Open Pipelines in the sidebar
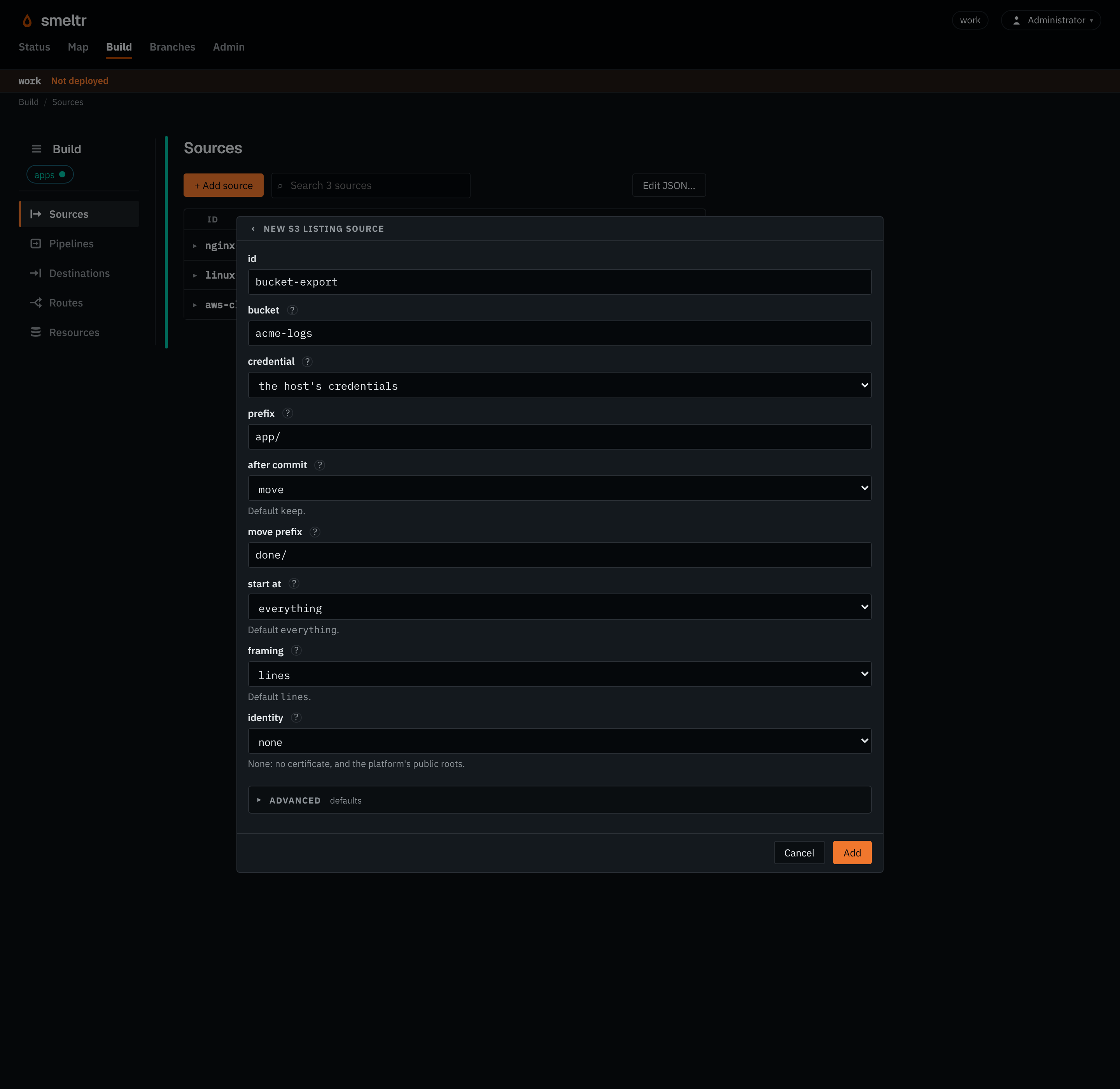This screenshot has height=1089, width=1120. pos(79,243)
